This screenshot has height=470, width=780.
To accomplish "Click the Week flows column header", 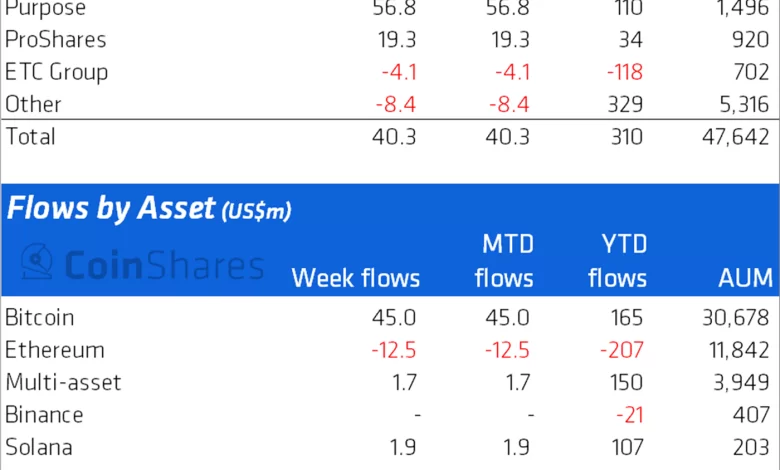I will (356, 278).
